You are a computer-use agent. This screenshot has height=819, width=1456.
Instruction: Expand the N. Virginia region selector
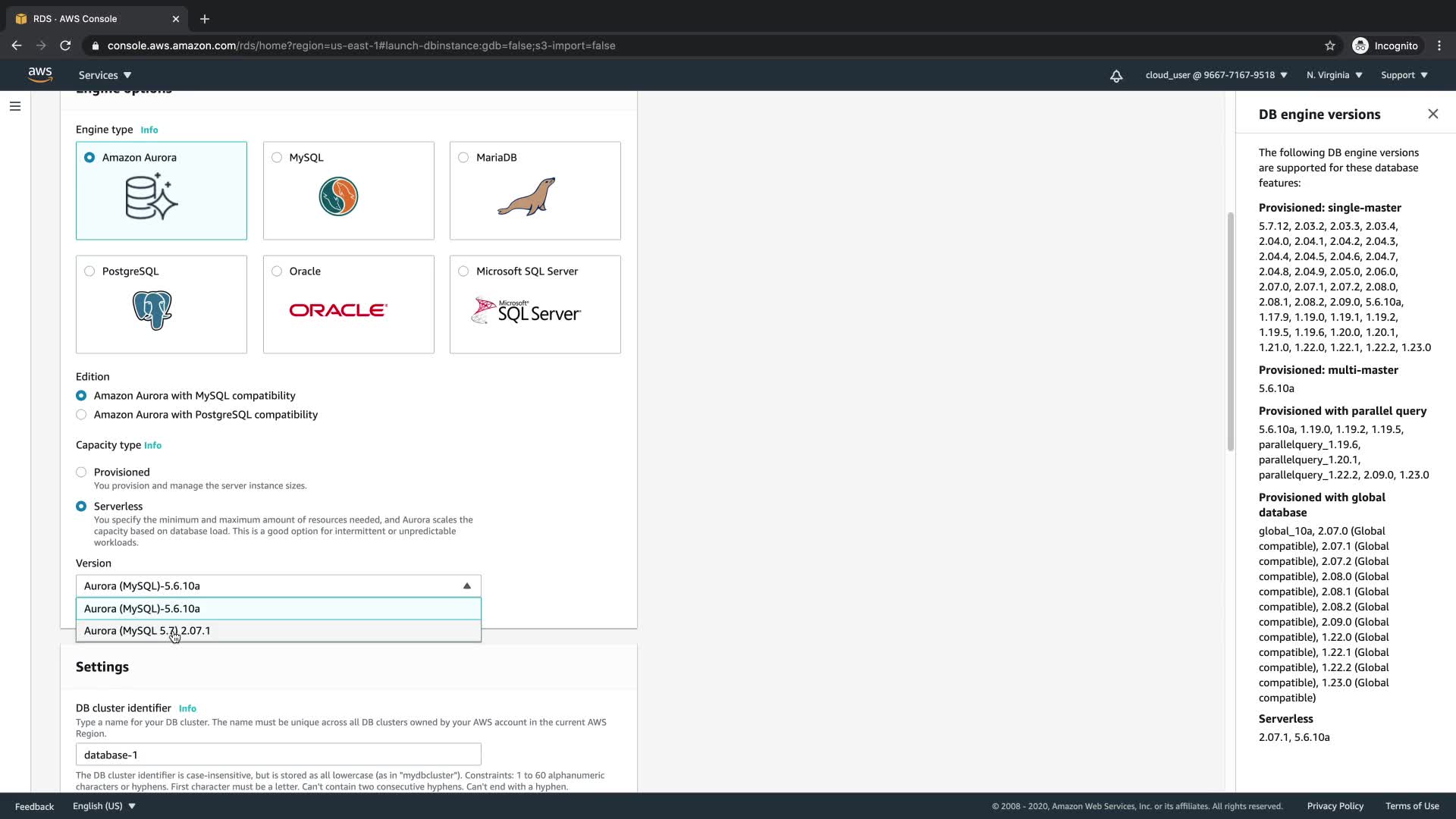click(x=1334, y=75)
